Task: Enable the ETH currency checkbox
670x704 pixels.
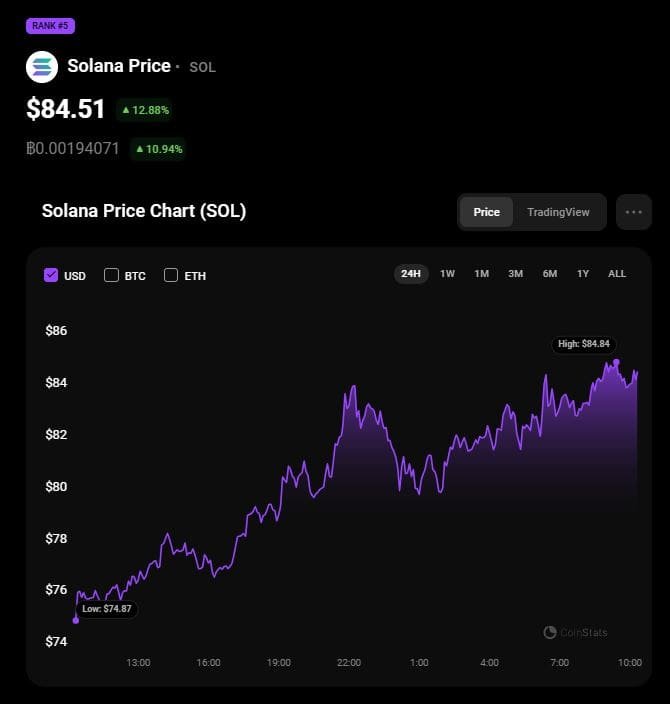Action: 171,275
